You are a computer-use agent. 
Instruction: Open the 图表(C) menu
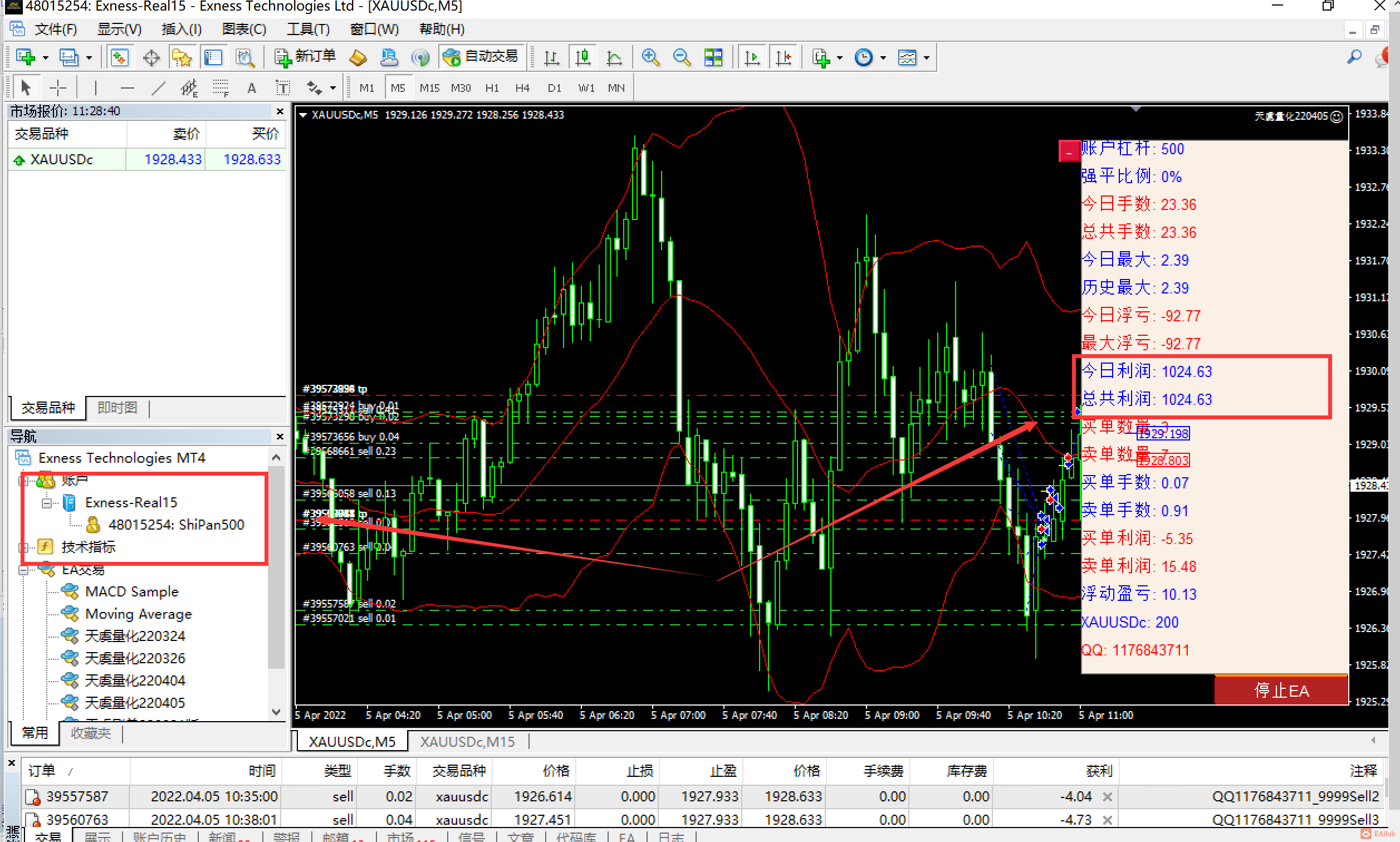[244, 29]
